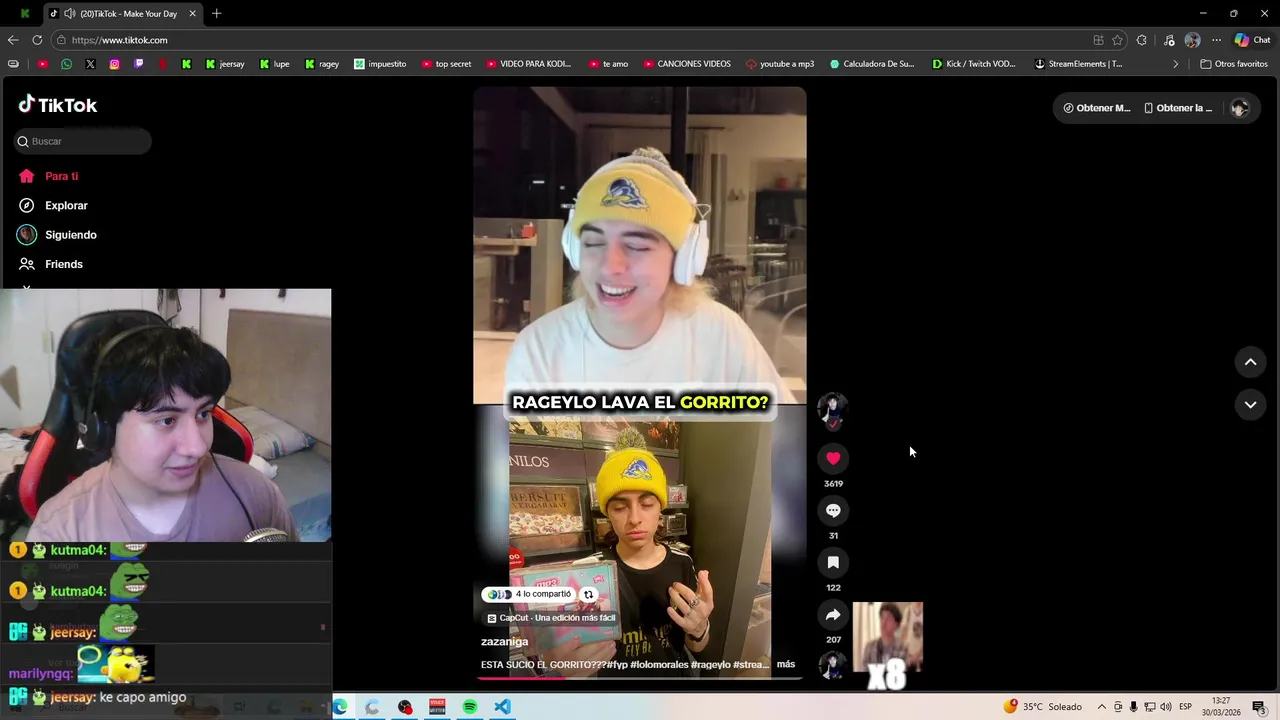This screenshot has width=1280, height=720.
Task: Go back with the browser back arrow
Action: click(x=13, y=40)
